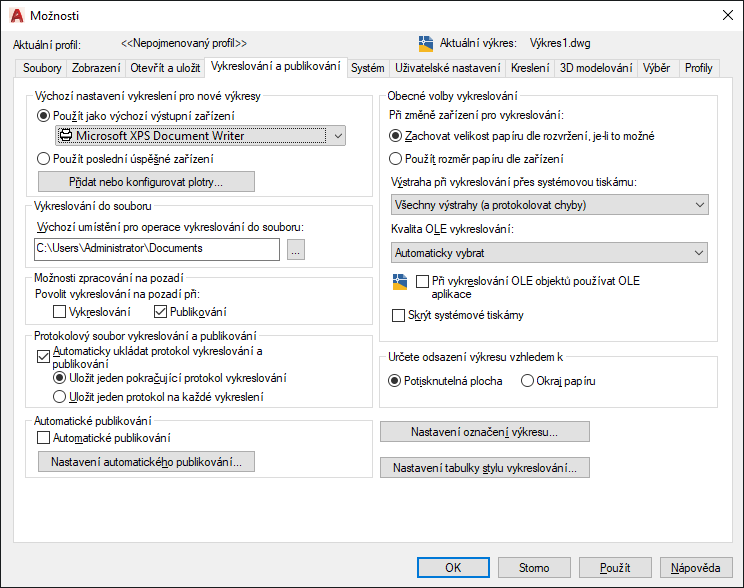
Task: Go to the Uživatelské nastavení tab
Action: [447, 68]
